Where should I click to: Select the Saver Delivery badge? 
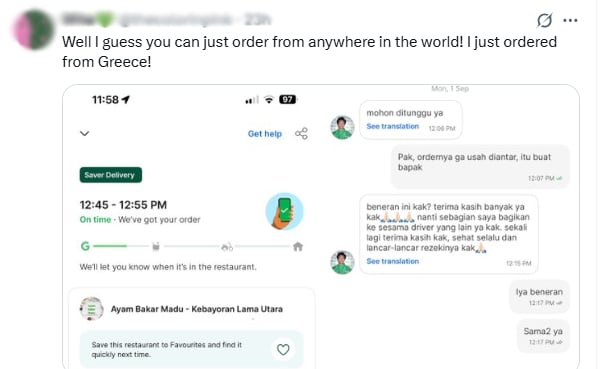[111, 175]
